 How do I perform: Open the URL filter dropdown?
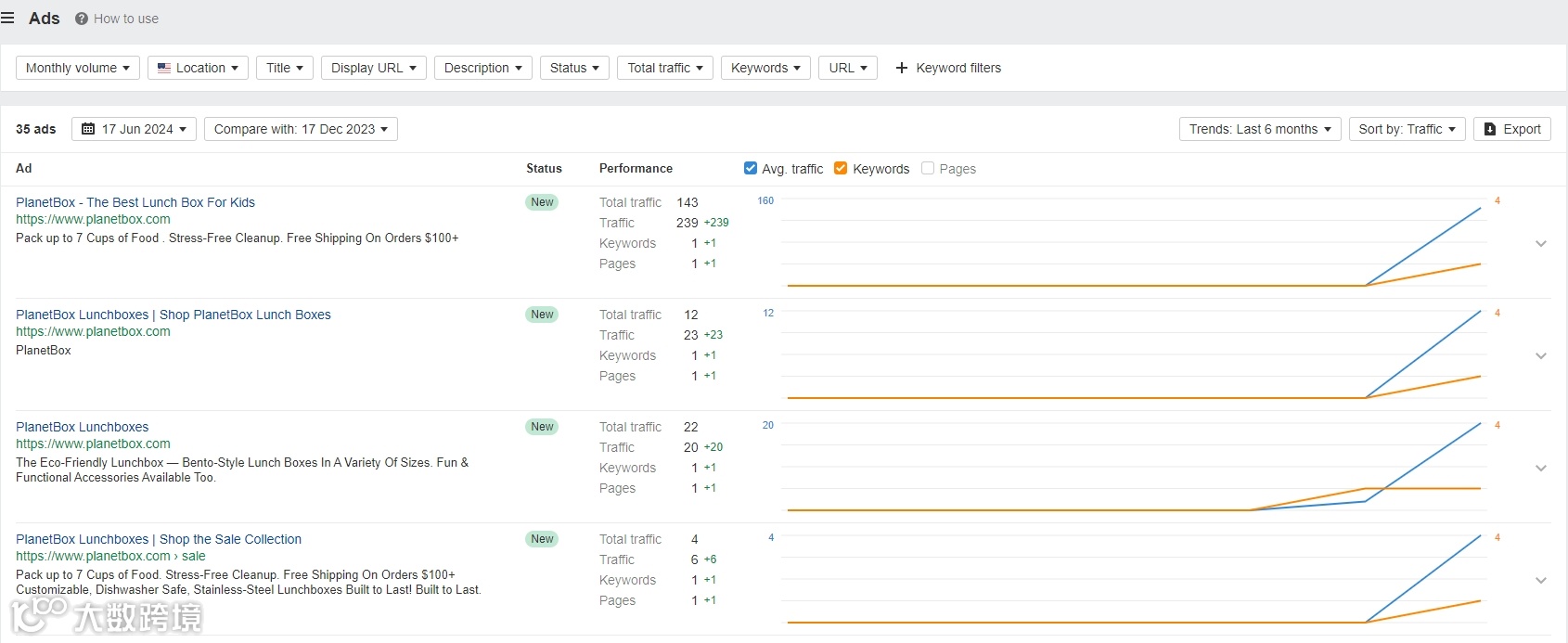[848, 68]
